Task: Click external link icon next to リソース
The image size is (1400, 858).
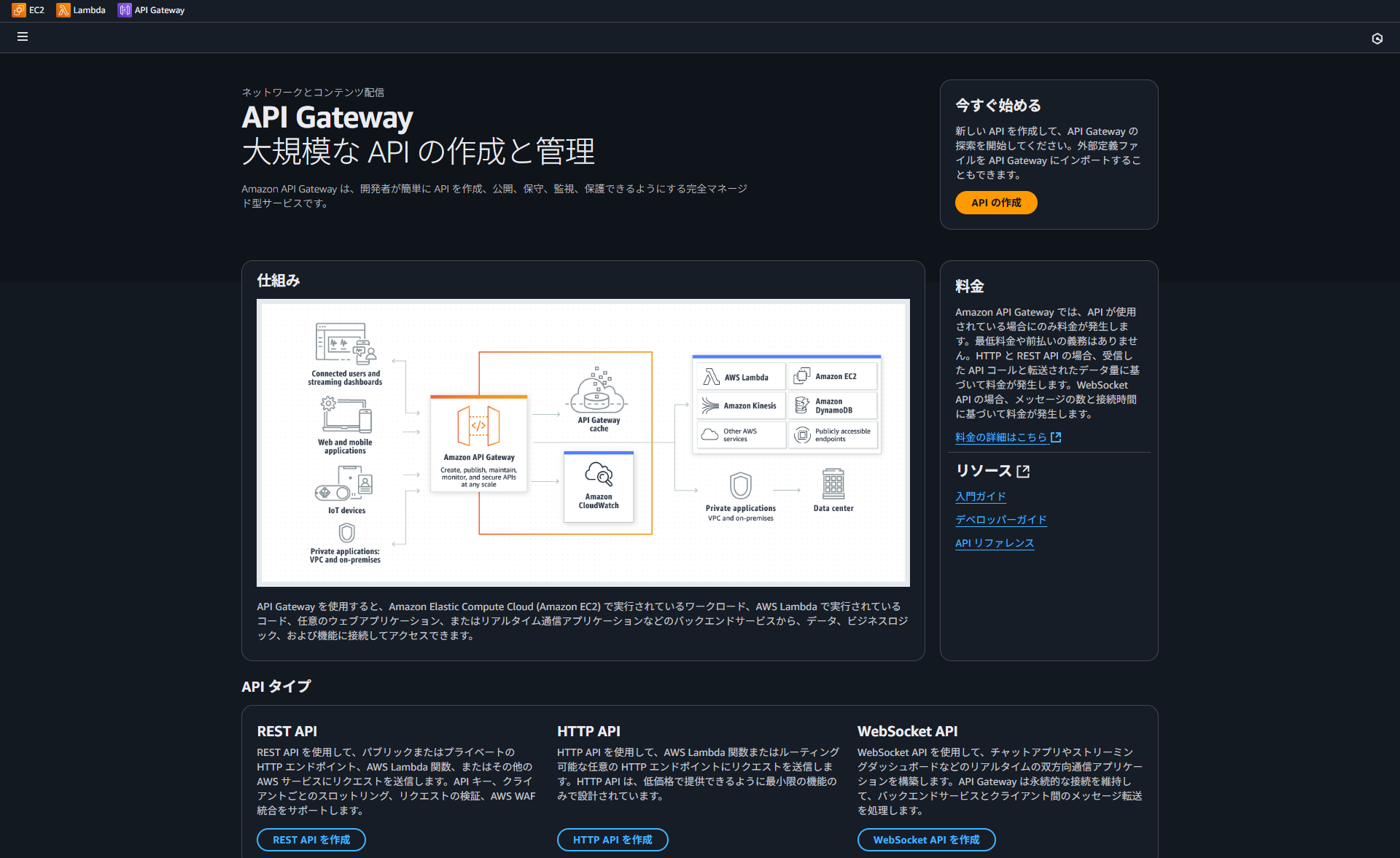Action: [1023, 471]
